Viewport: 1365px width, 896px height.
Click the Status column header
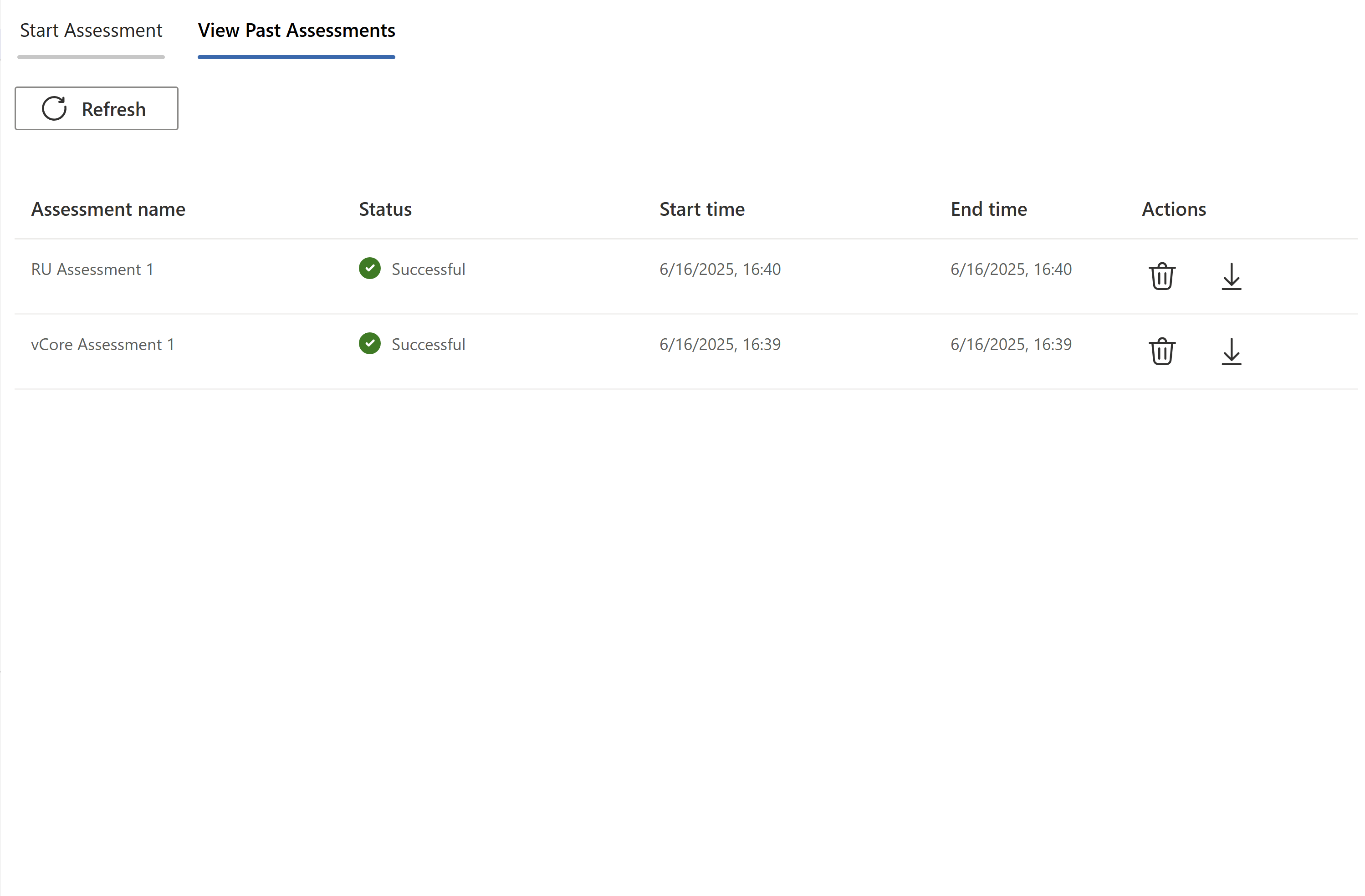pyautogui.click(x=385, y=209)
